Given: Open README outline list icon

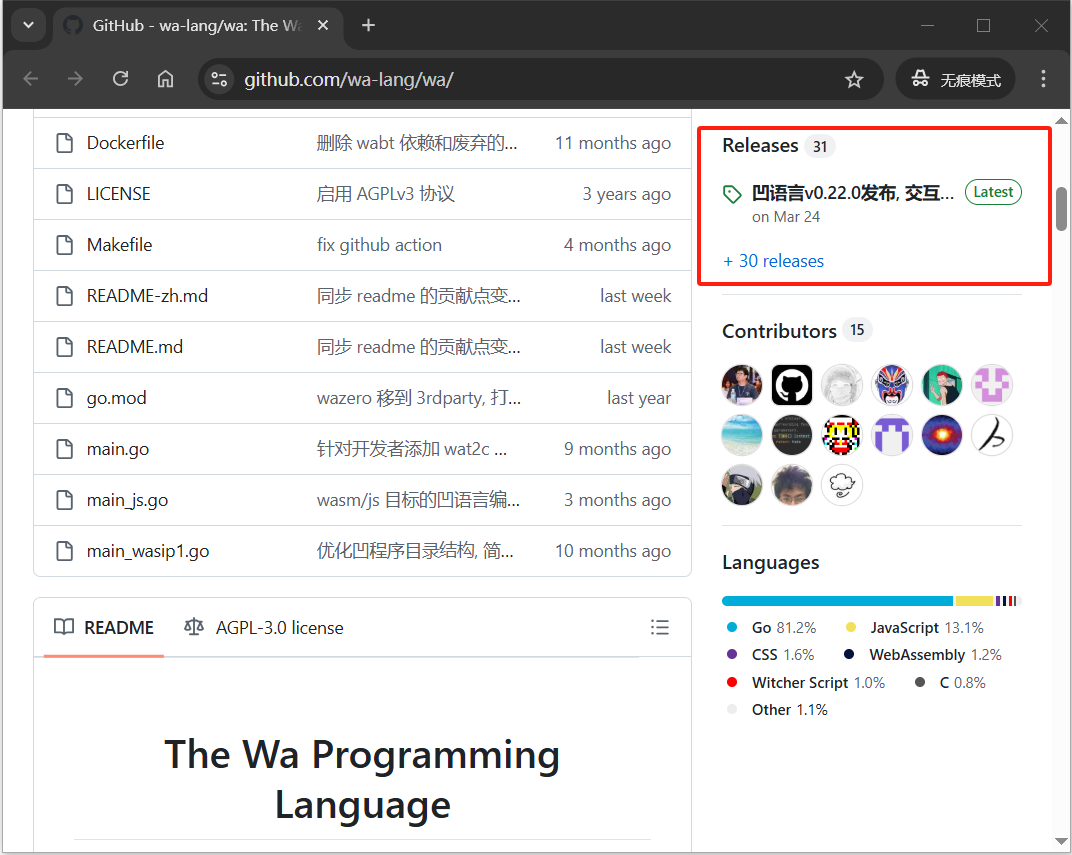Looking at the screenshot, I should tap(659, 627).
